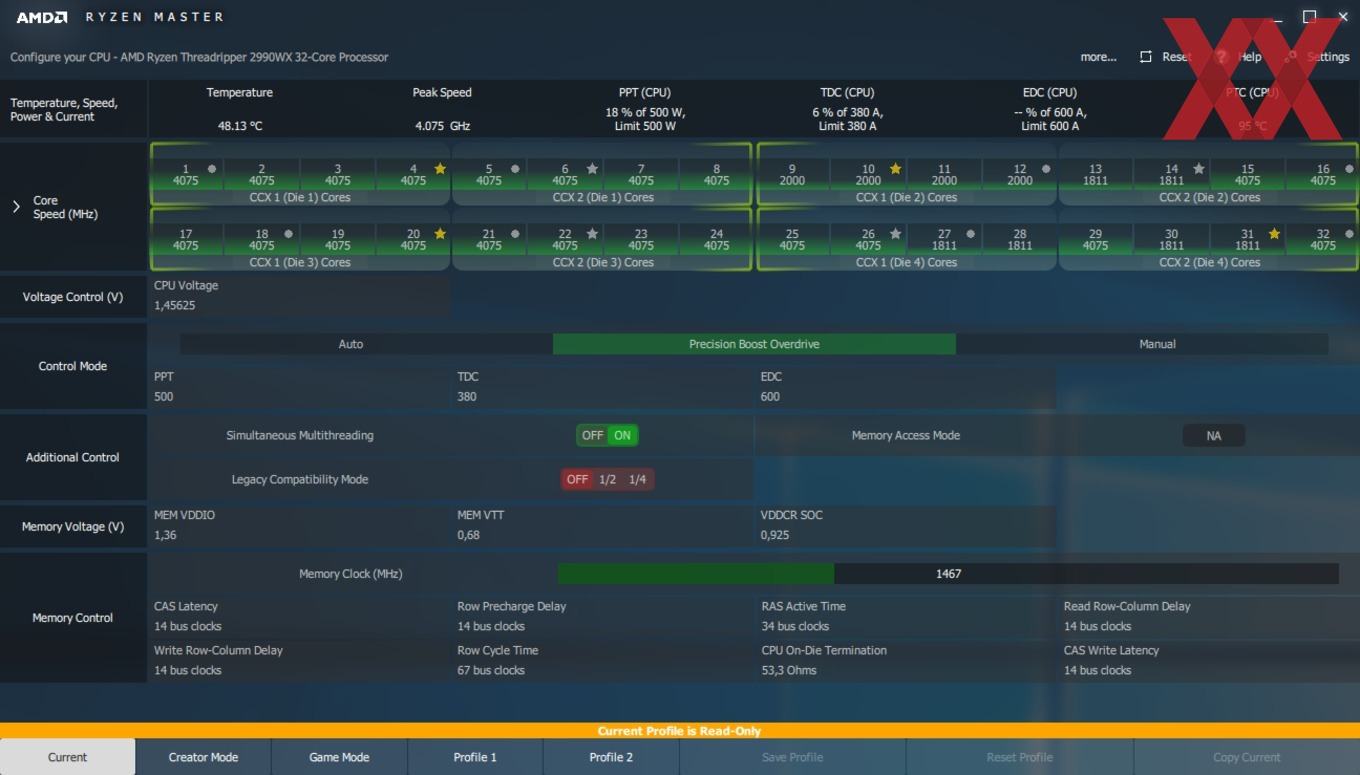Image resolution: width=1360 pixels, height=775 pixels.
Task: Click the MEM VTT value 0,68
Action: [x=469, y=535]
